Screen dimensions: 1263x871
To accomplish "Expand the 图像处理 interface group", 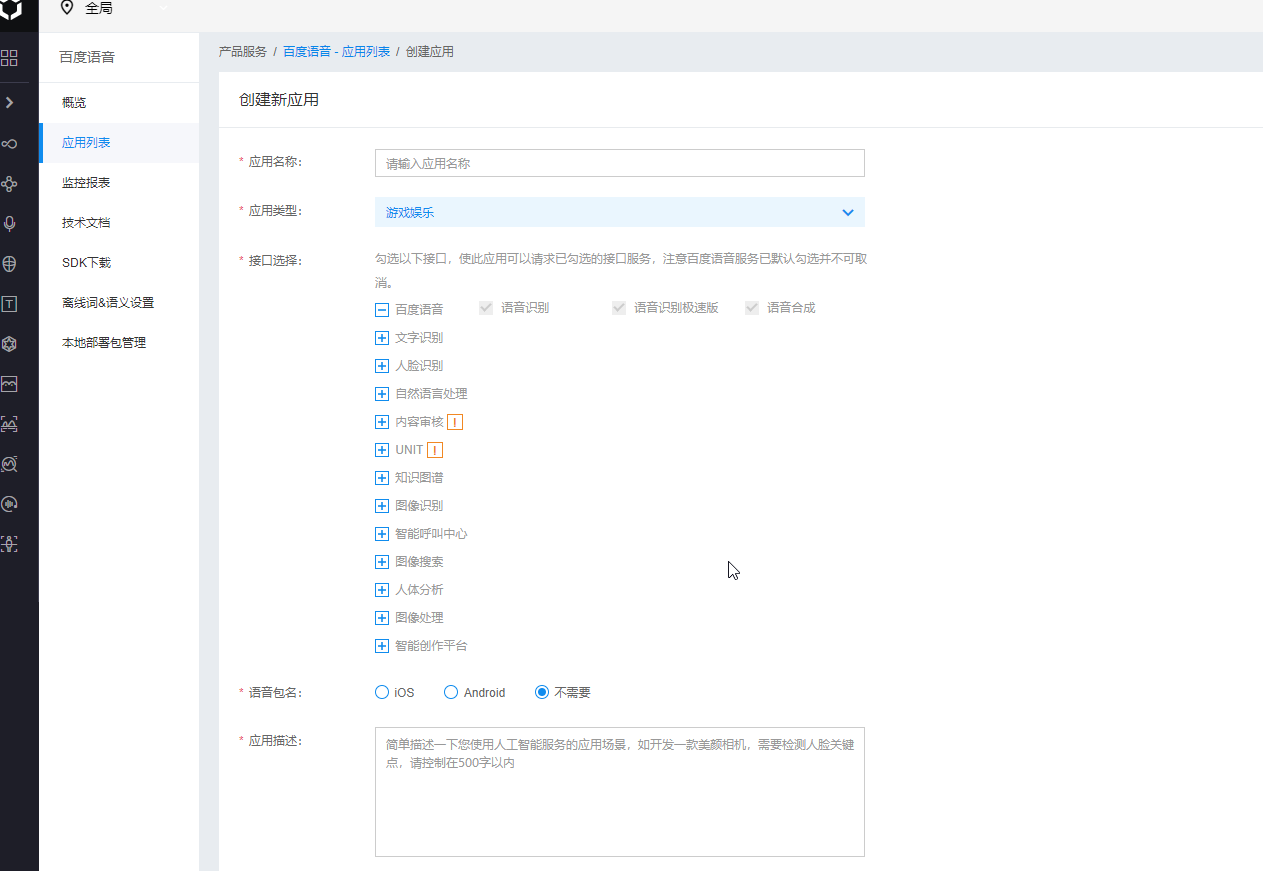I will pos(382,618).
